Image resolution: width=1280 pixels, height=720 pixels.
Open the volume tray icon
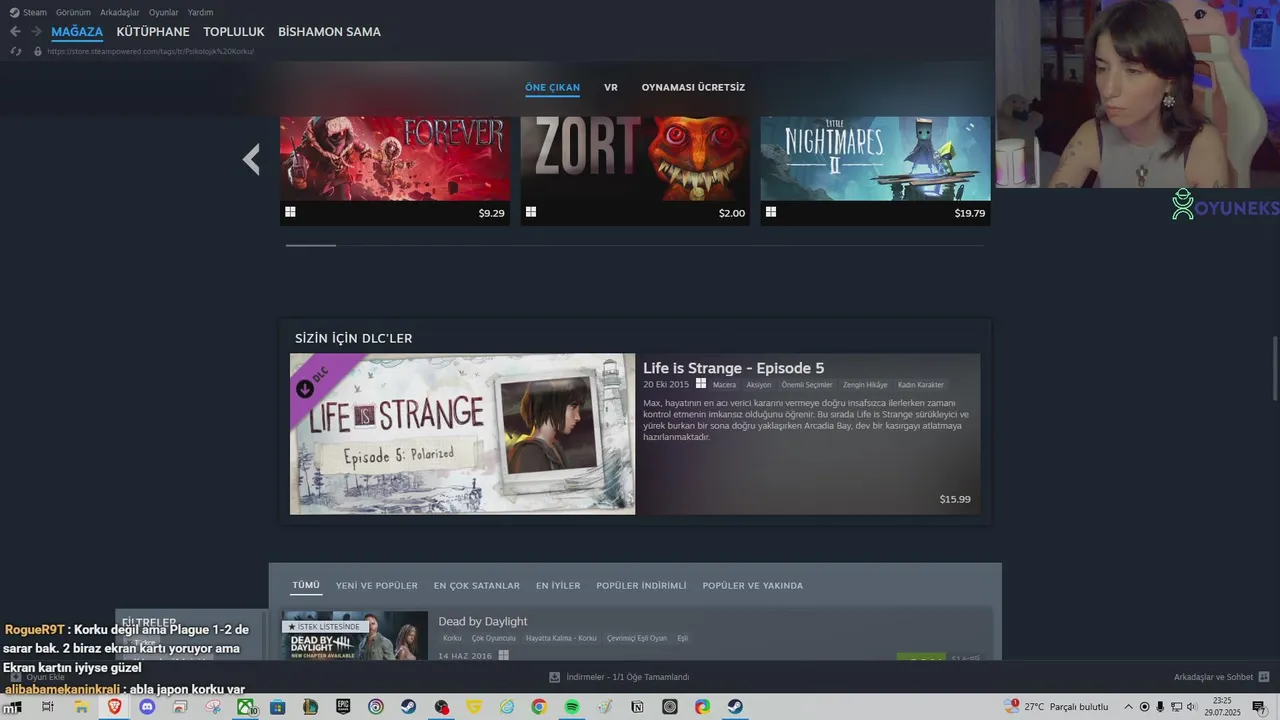click(1192, 707)
